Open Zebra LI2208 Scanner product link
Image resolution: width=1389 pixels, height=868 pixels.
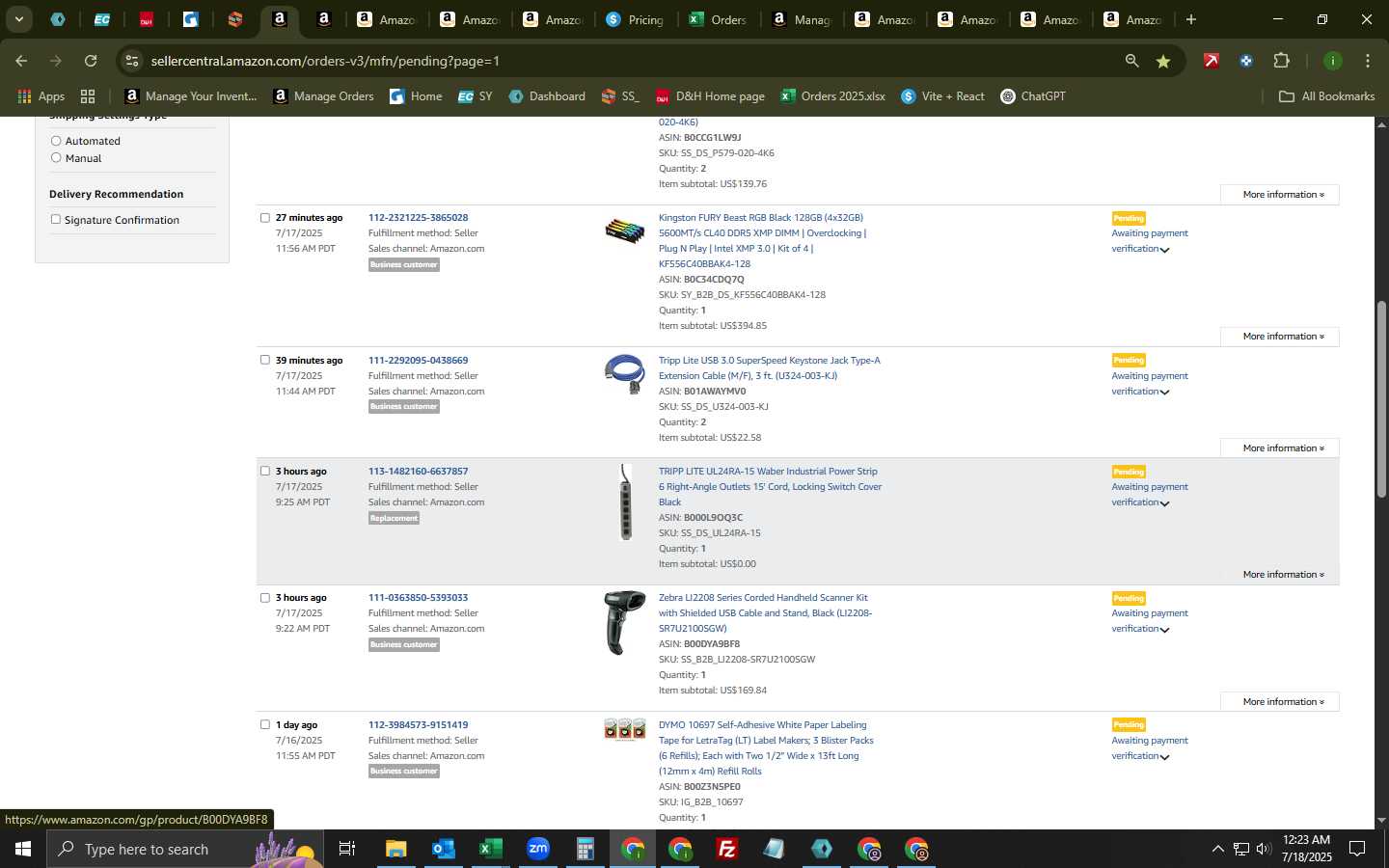(x=765, y=613)
